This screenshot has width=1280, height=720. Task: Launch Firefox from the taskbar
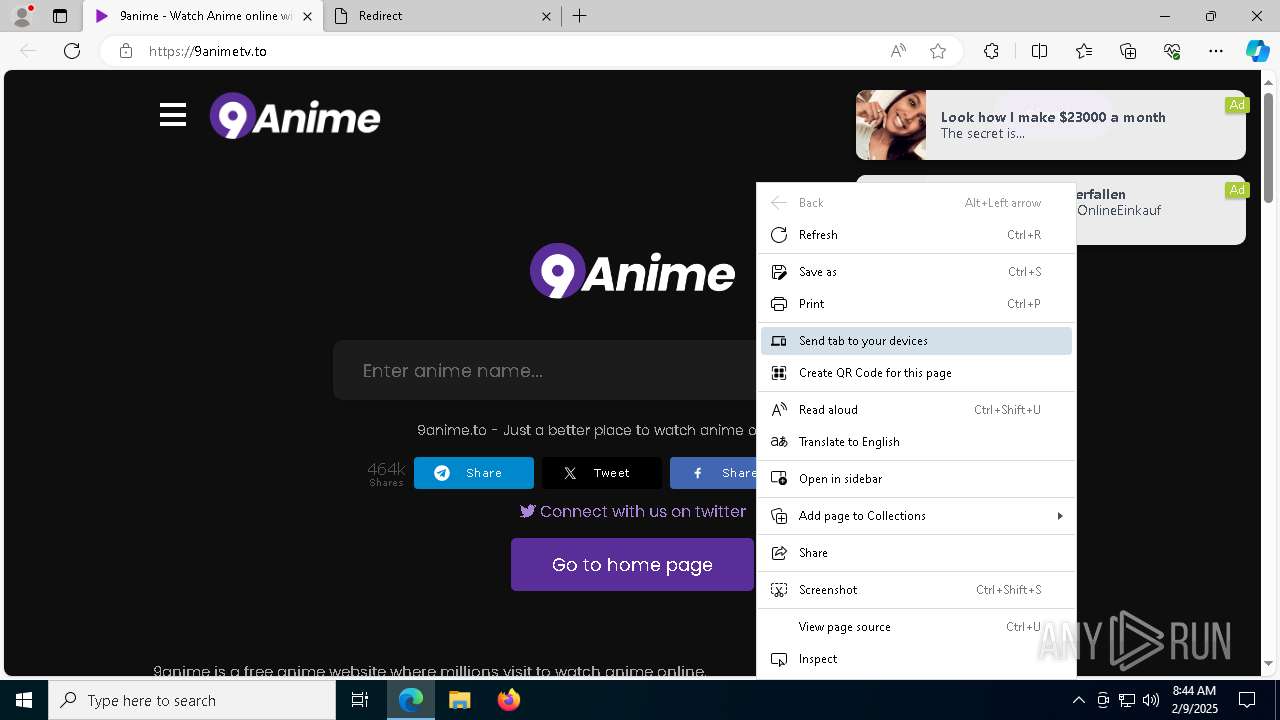(508, 700)
